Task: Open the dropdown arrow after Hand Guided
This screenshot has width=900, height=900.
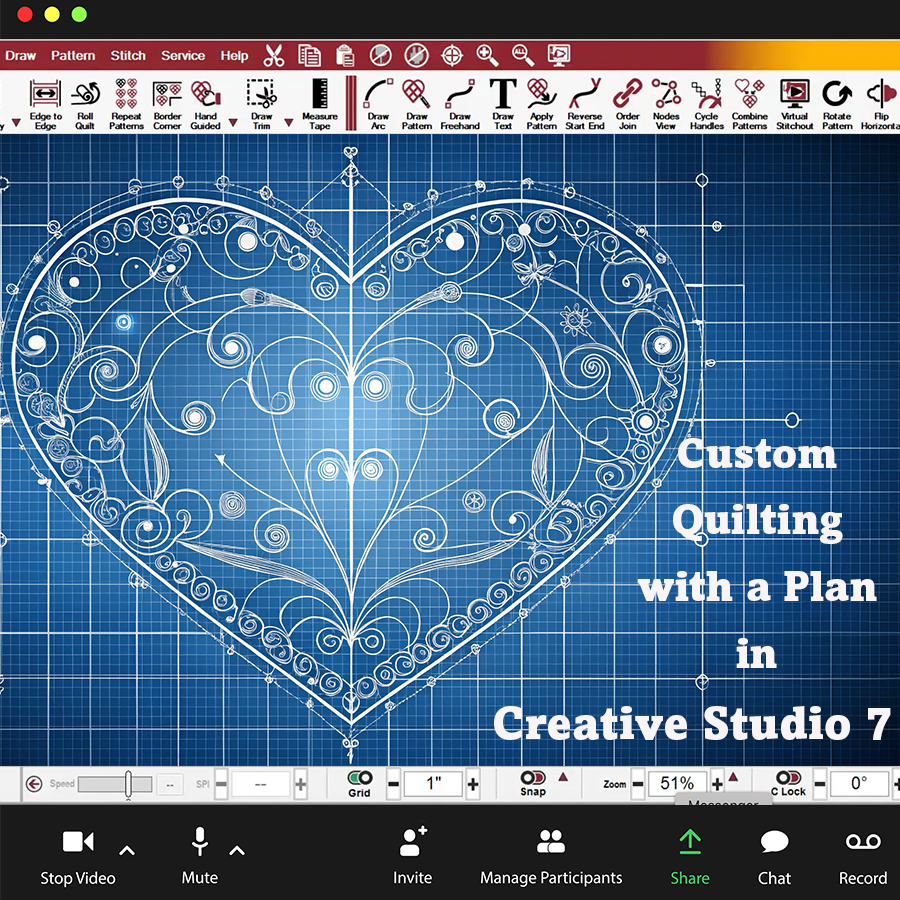Action: (233, 123)
